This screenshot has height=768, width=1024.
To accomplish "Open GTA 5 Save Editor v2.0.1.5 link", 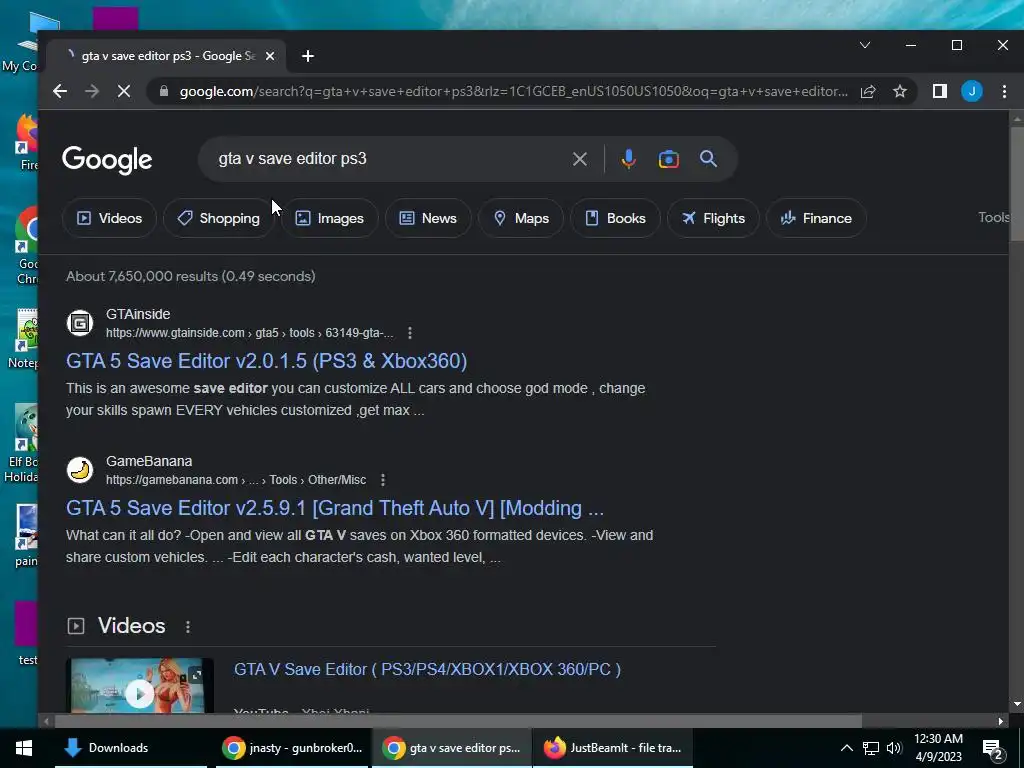I will [266, 361].
